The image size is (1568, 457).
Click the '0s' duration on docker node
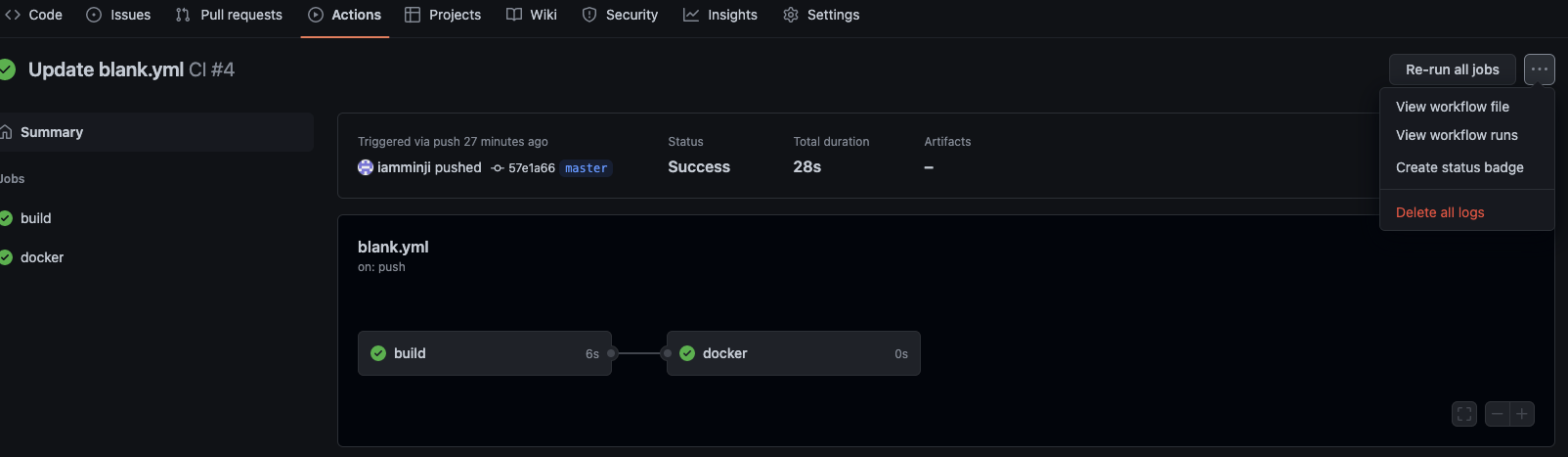(901, 354)
